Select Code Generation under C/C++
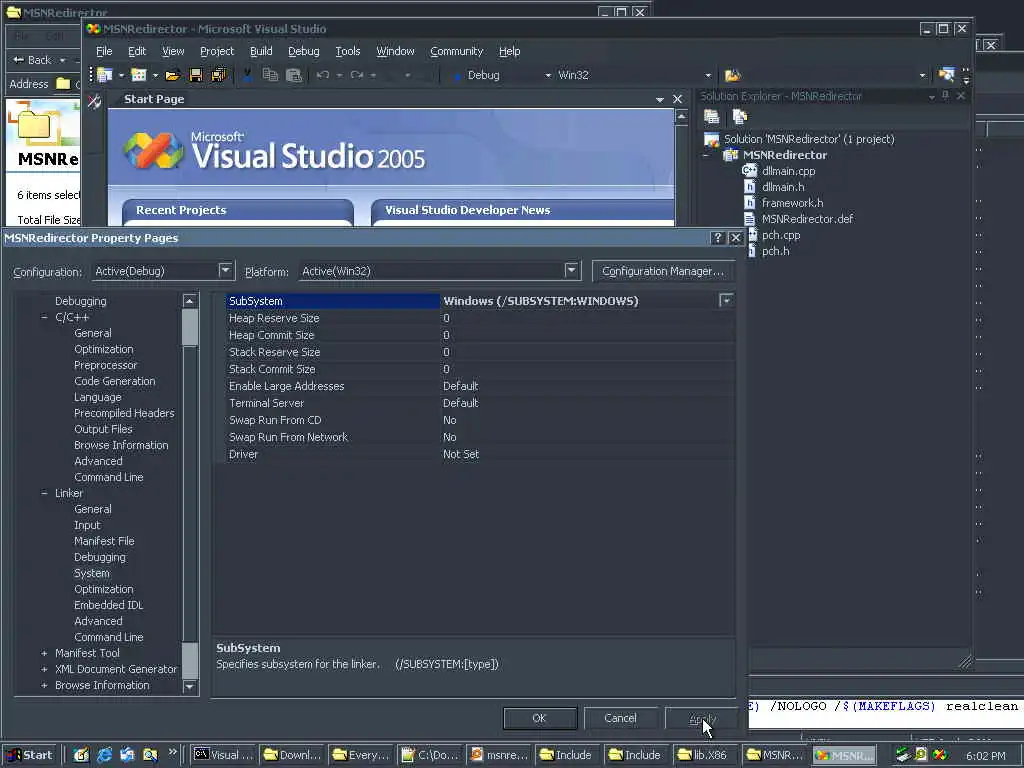Image resolution: width=1024 pixels, height=768 pixels. [x=115, y=381]
